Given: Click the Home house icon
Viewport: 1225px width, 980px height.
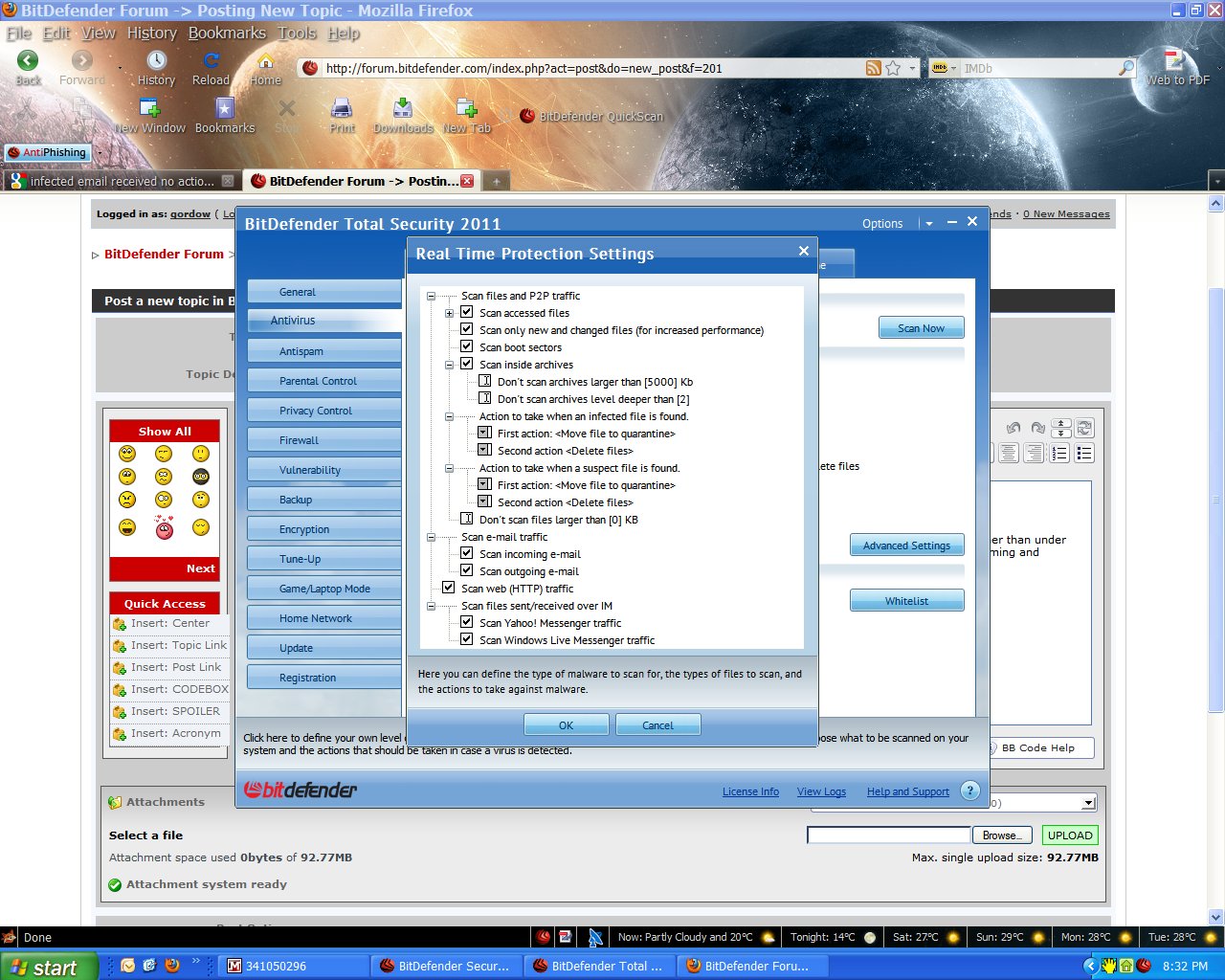Looking at the screenshot, I should pos(265,60).
